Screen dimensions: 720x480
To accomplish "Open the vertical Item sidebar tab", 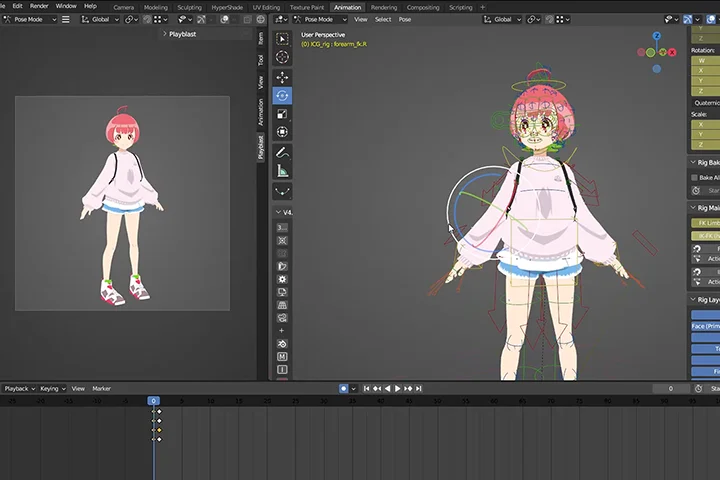I will (x=261, y=38).
